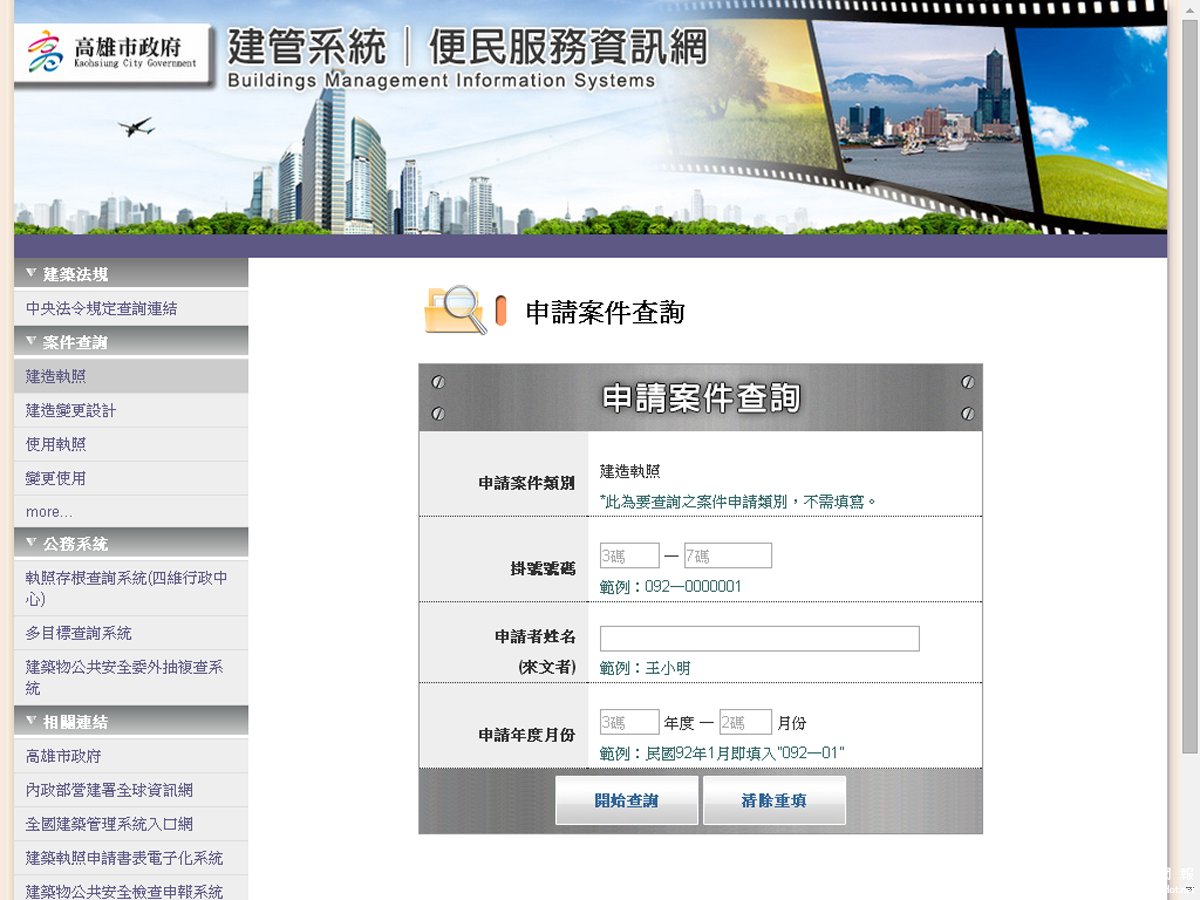
Task: Select 建造執照 in sidebar menu
Action: coord(56,377)
